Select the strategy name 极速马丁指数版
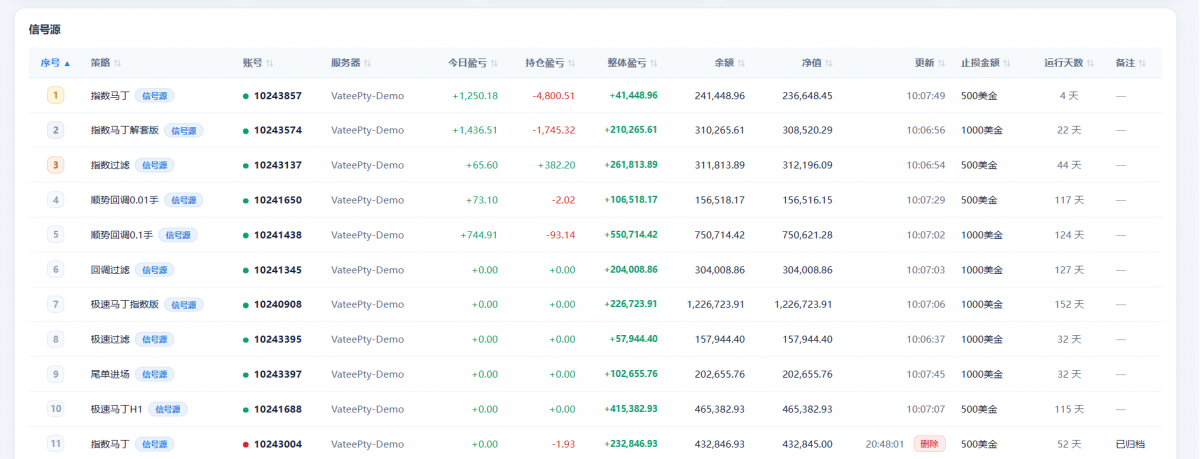Viewport: 1200px width, 459px height. 125,304
